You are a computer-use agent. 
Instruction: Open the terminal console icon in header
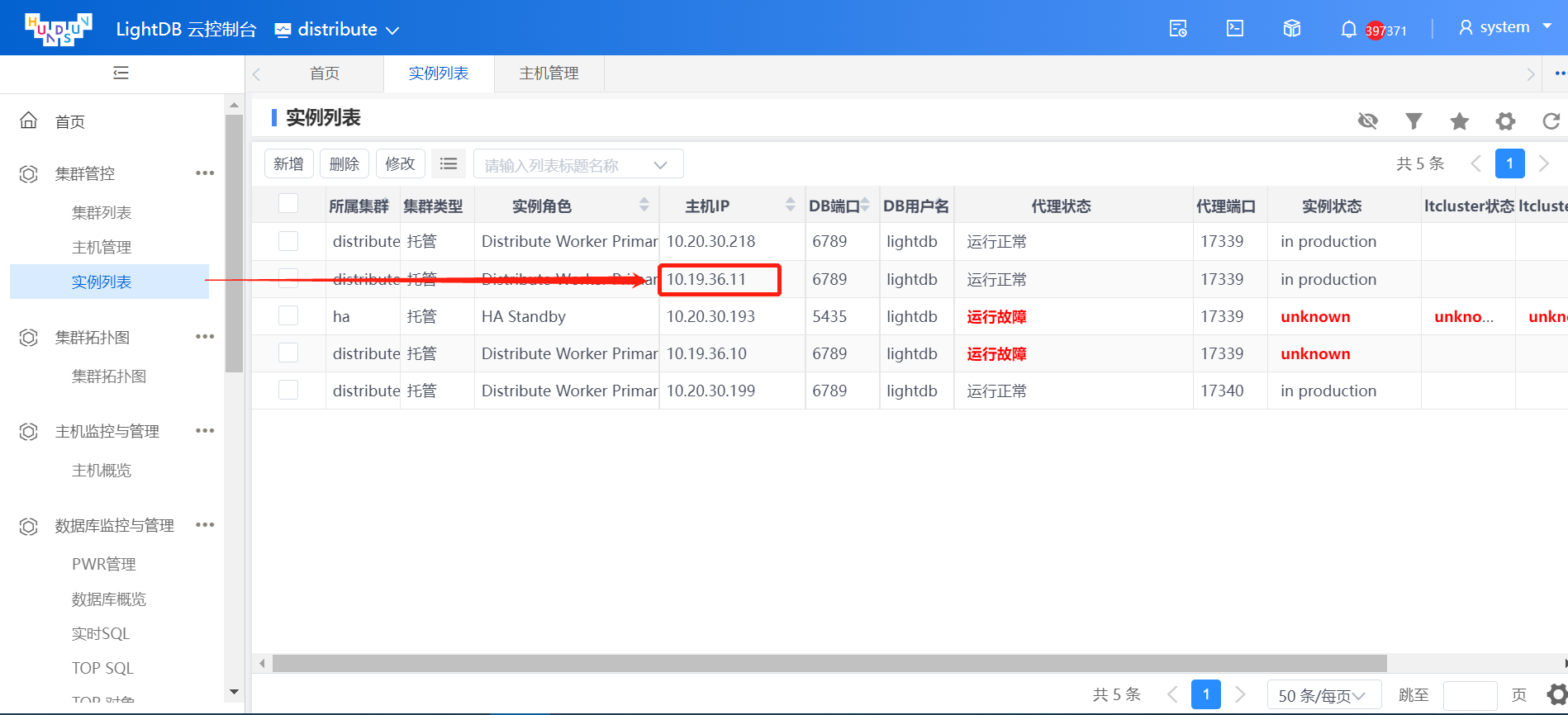coord(1235,29)
